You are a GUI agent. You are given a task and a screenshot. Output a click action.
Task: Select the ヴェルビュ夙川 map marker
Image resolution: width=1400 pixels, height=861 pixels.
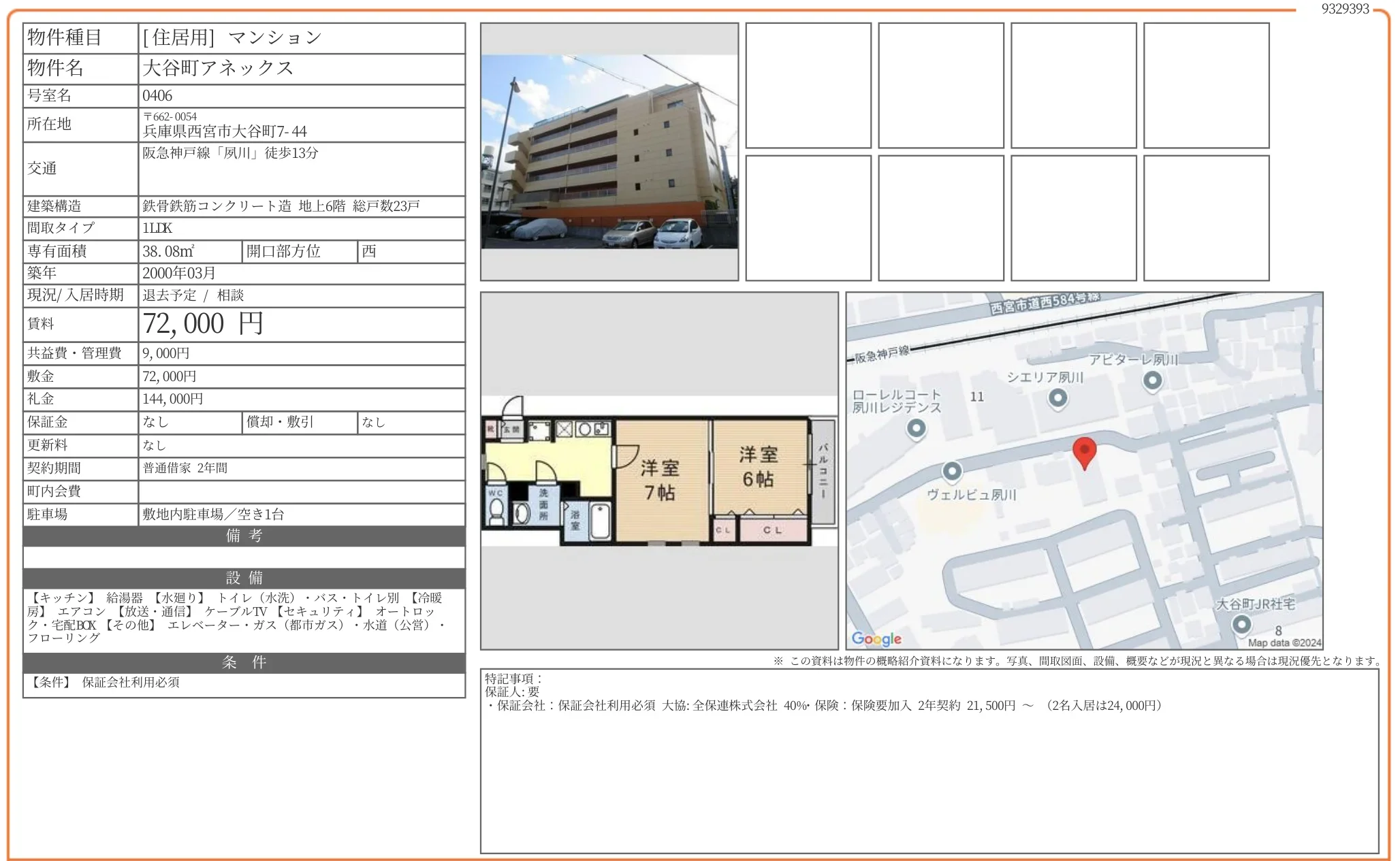[x=953, y=471]
